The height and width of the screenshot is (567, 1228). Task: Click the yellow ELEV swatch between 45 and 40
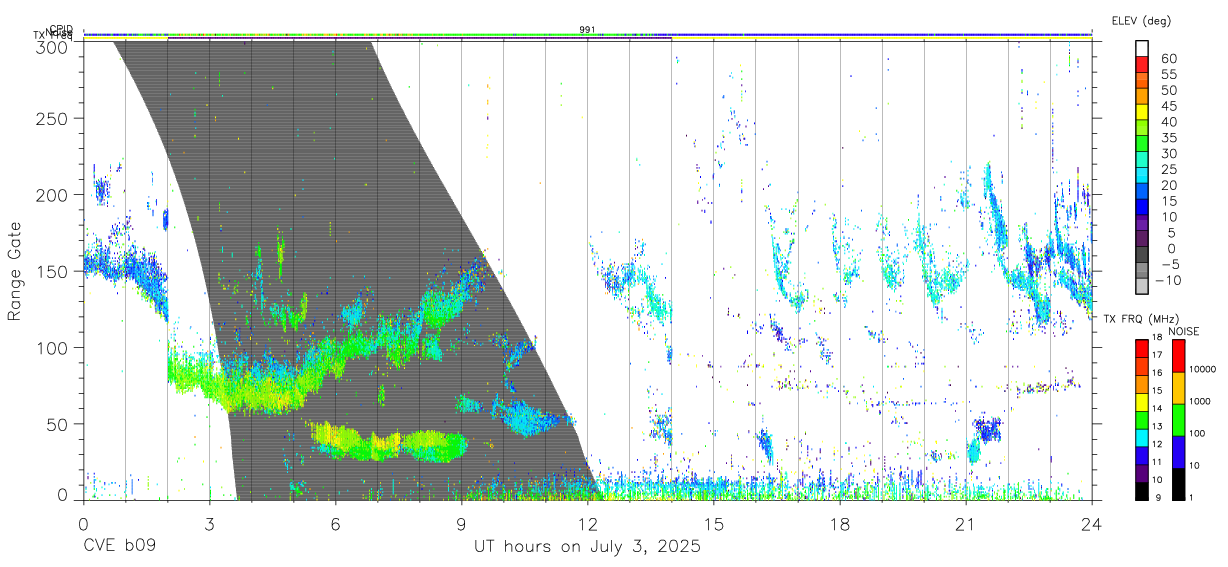click(1142, 114)
